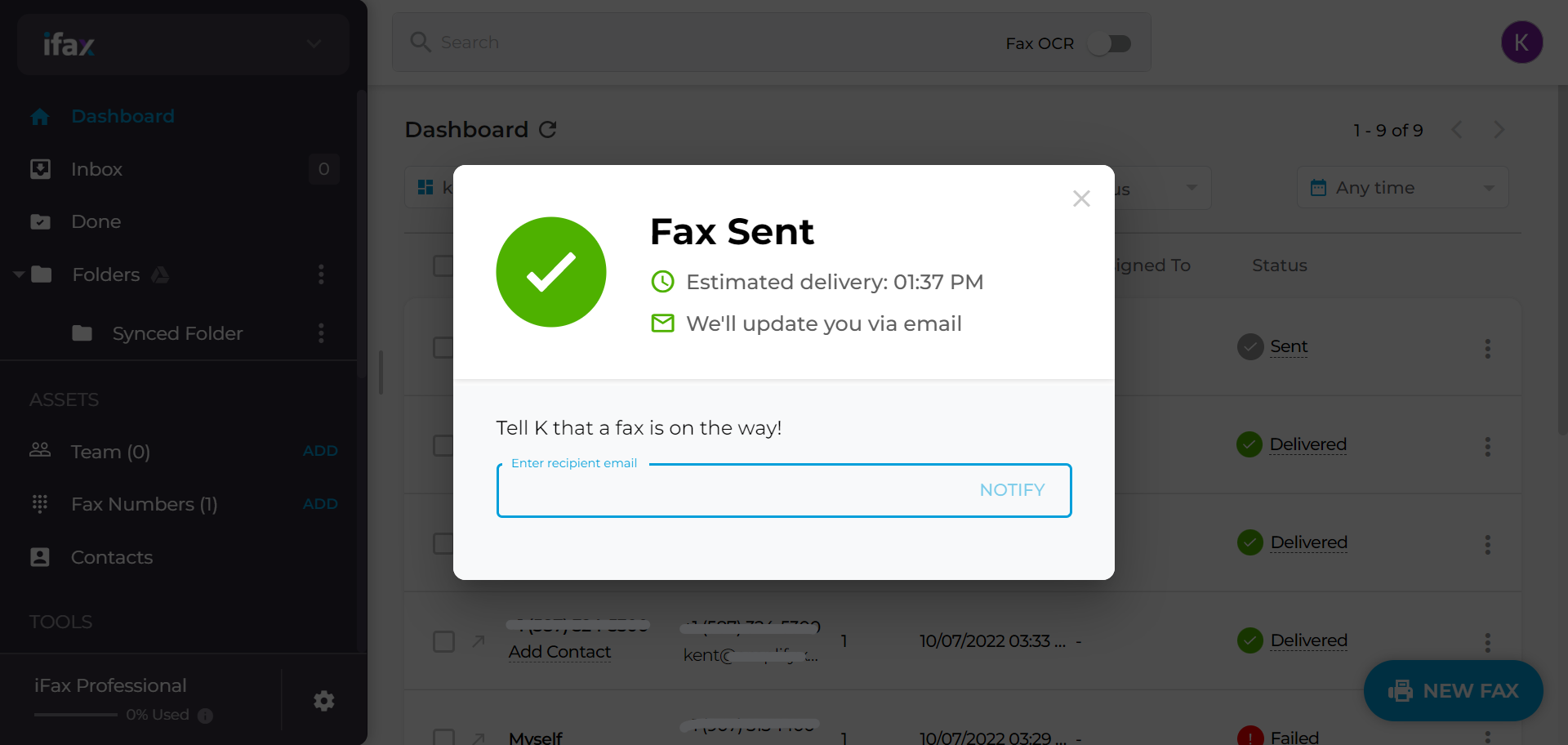Refresh the Dashboard list
Screen dimensions: 1568x745
click(x=548, y=129)
